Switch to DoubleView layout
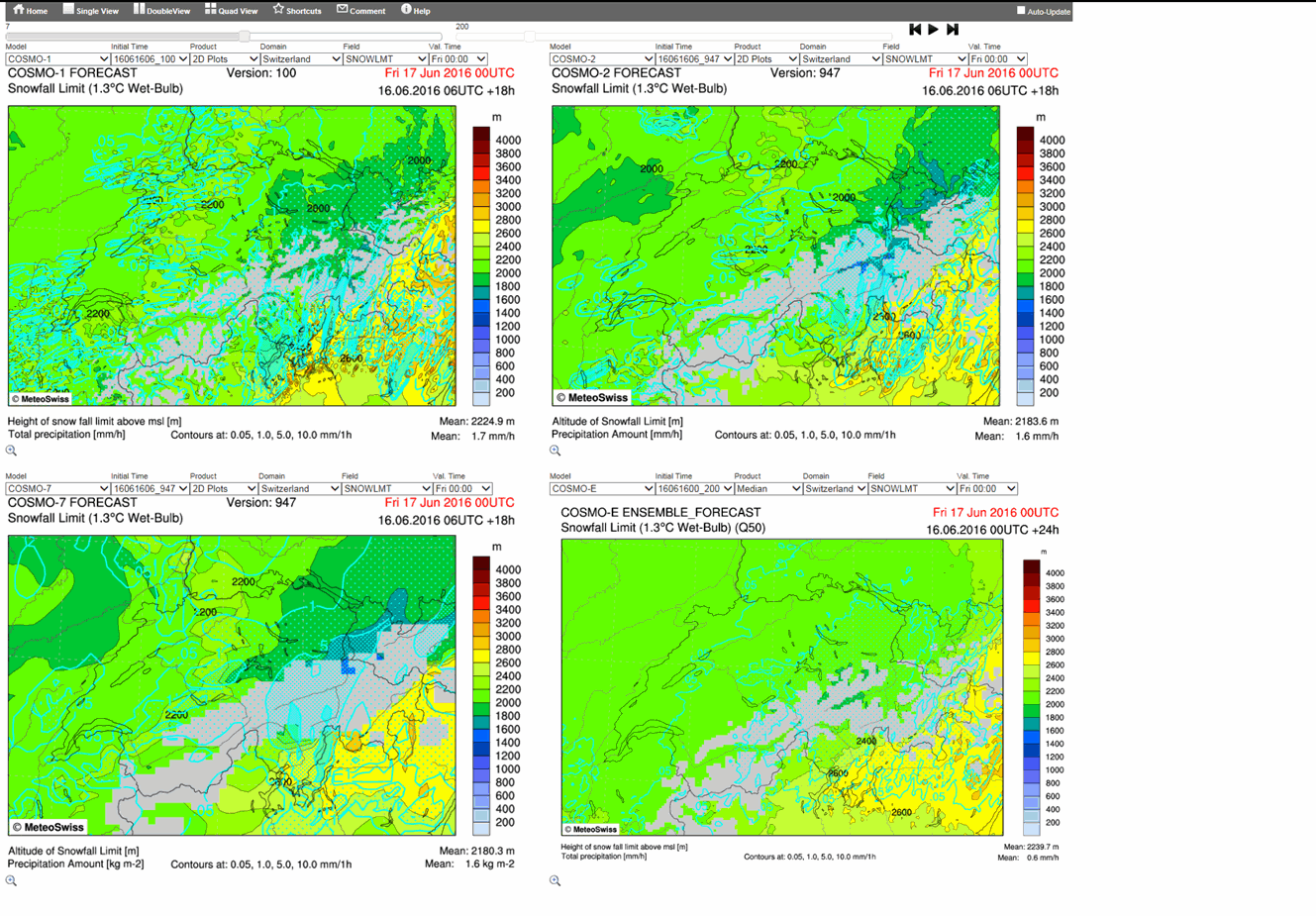 coord(161,10)
